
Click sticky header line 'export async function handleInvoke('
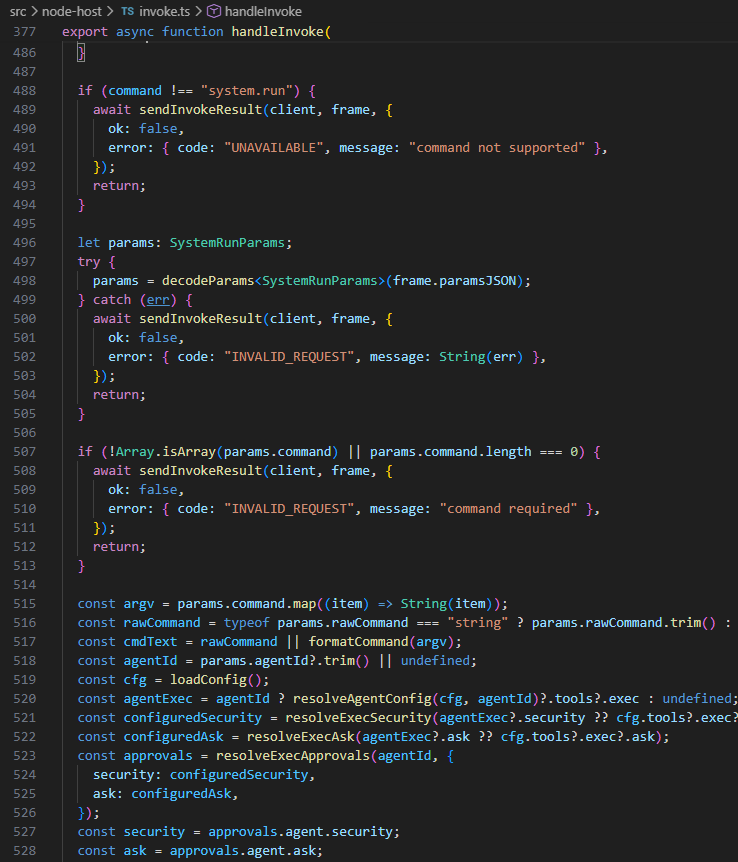196,32
